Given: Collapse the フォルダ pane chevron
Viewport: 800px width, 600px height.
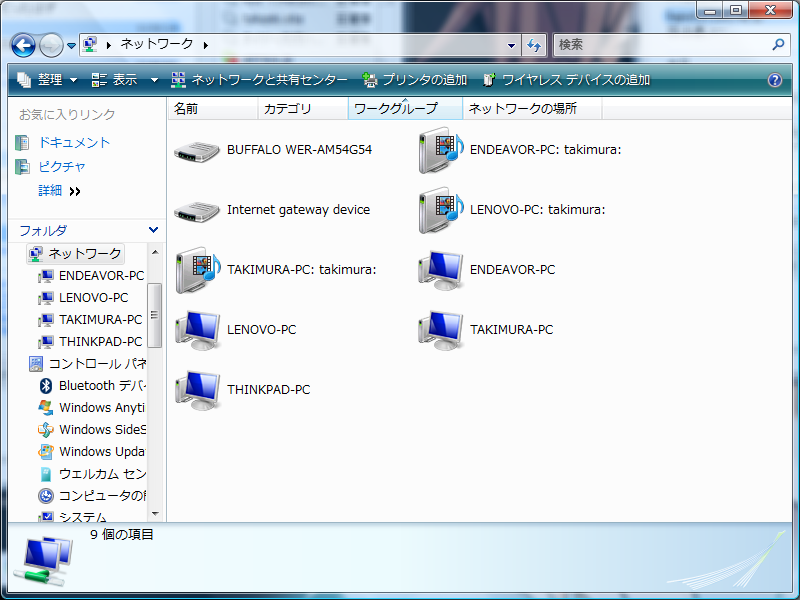Looking at the screenshot, I should 153,230.
